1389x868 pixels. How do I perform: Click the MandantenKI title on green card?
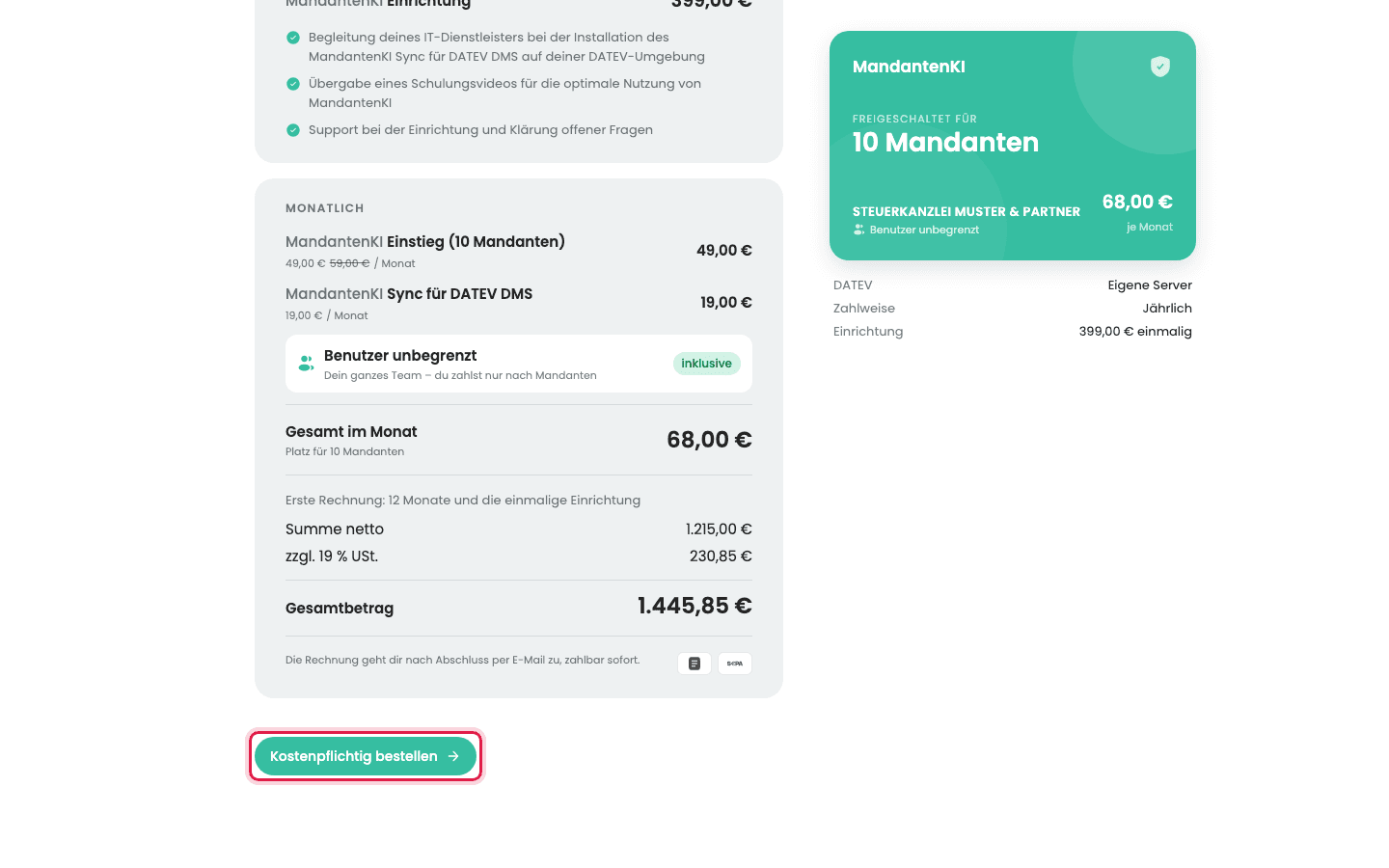click(909, 67)
